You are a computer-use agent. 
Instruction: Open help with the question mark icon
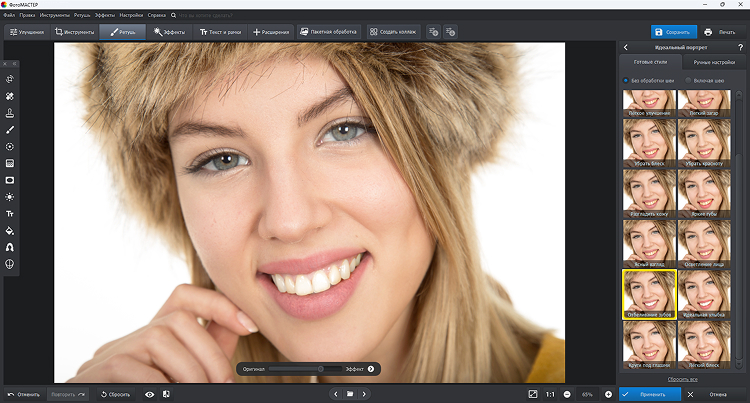tap(740, 47)
